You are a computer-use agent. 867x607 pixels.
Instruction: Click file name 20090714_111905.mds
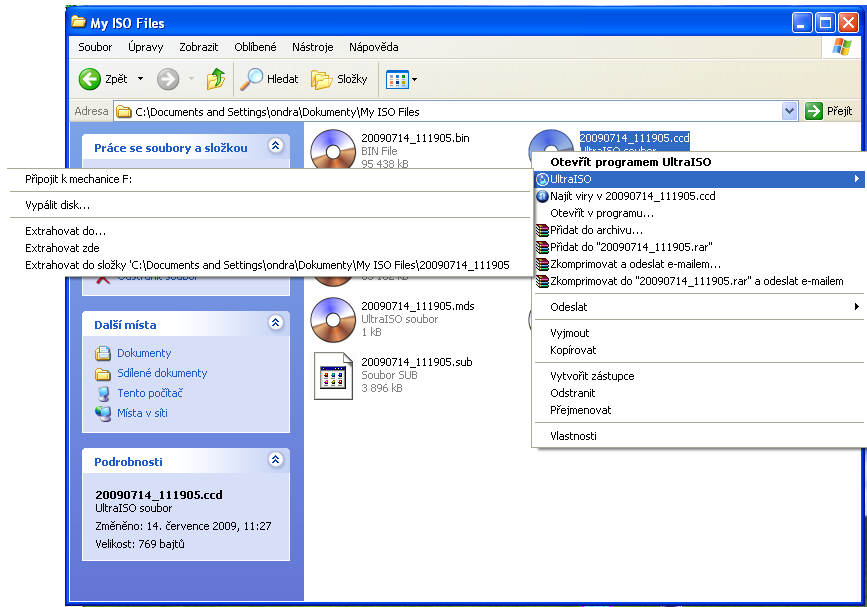(x=417, y=306)
